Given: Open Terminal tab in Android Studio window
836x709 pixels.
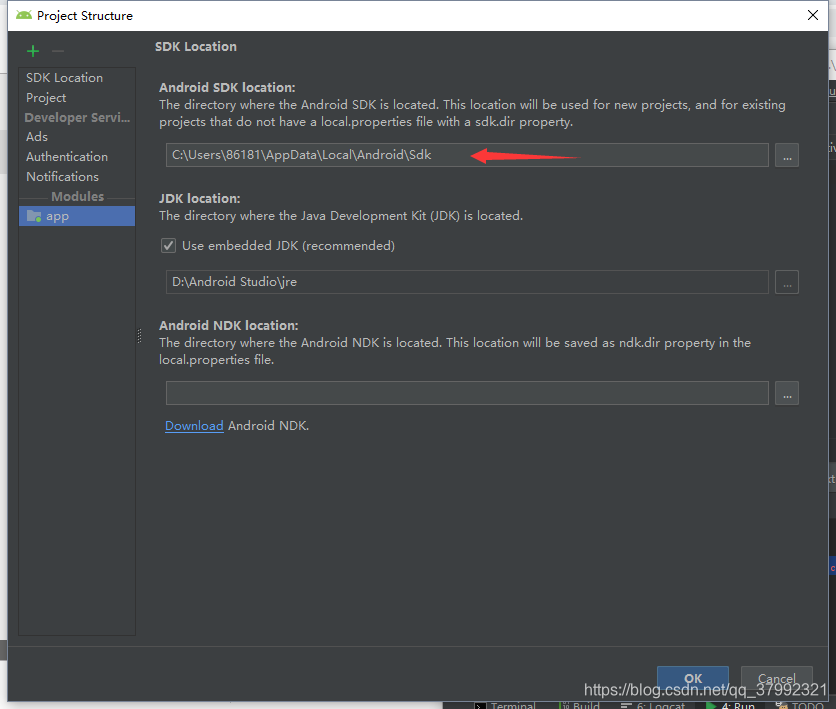Looking at the screenshot, I should (x=505, y=705).
